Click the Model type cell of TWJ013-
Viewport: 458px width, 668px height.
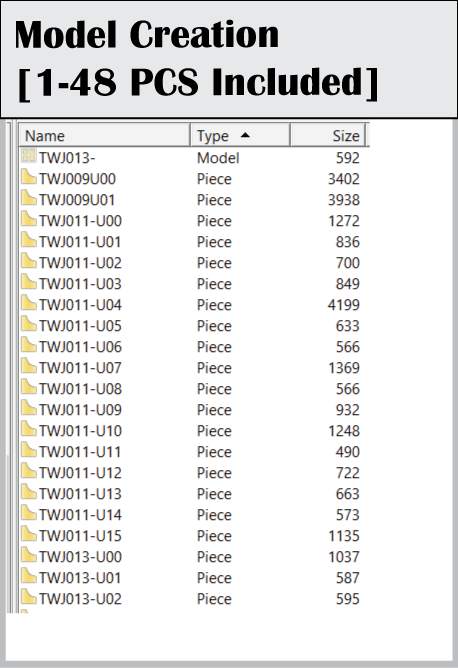click(x=218, y=158)
